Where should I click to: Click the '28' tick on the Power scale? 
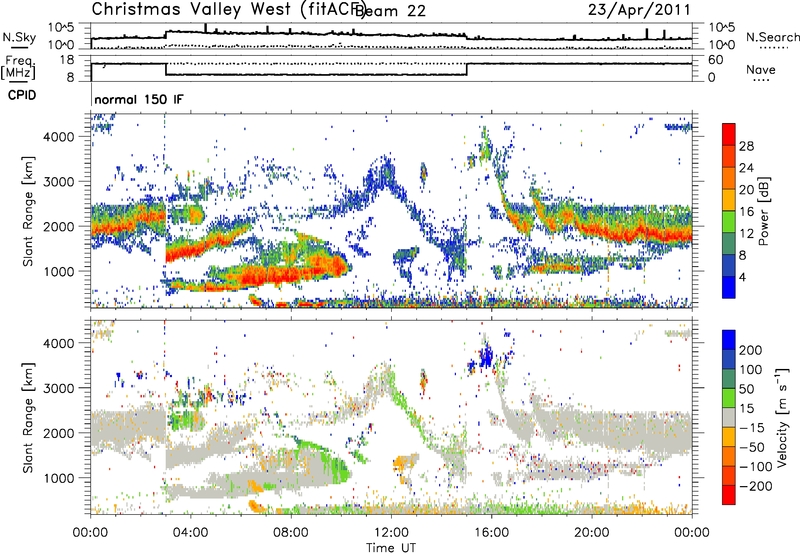click(746, 146)
